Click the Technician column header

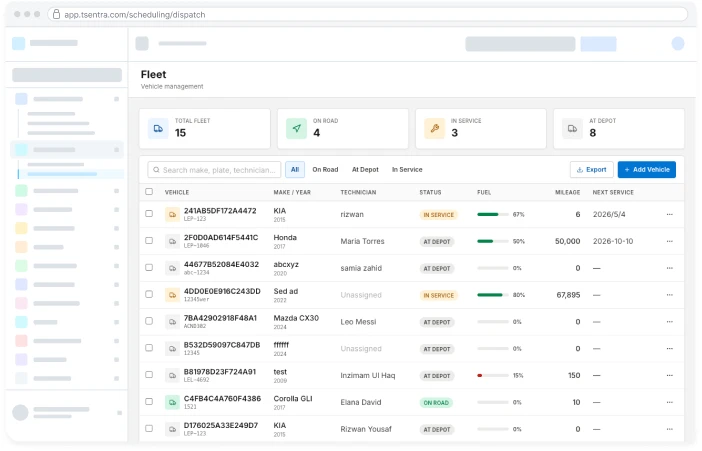(358, 193)
